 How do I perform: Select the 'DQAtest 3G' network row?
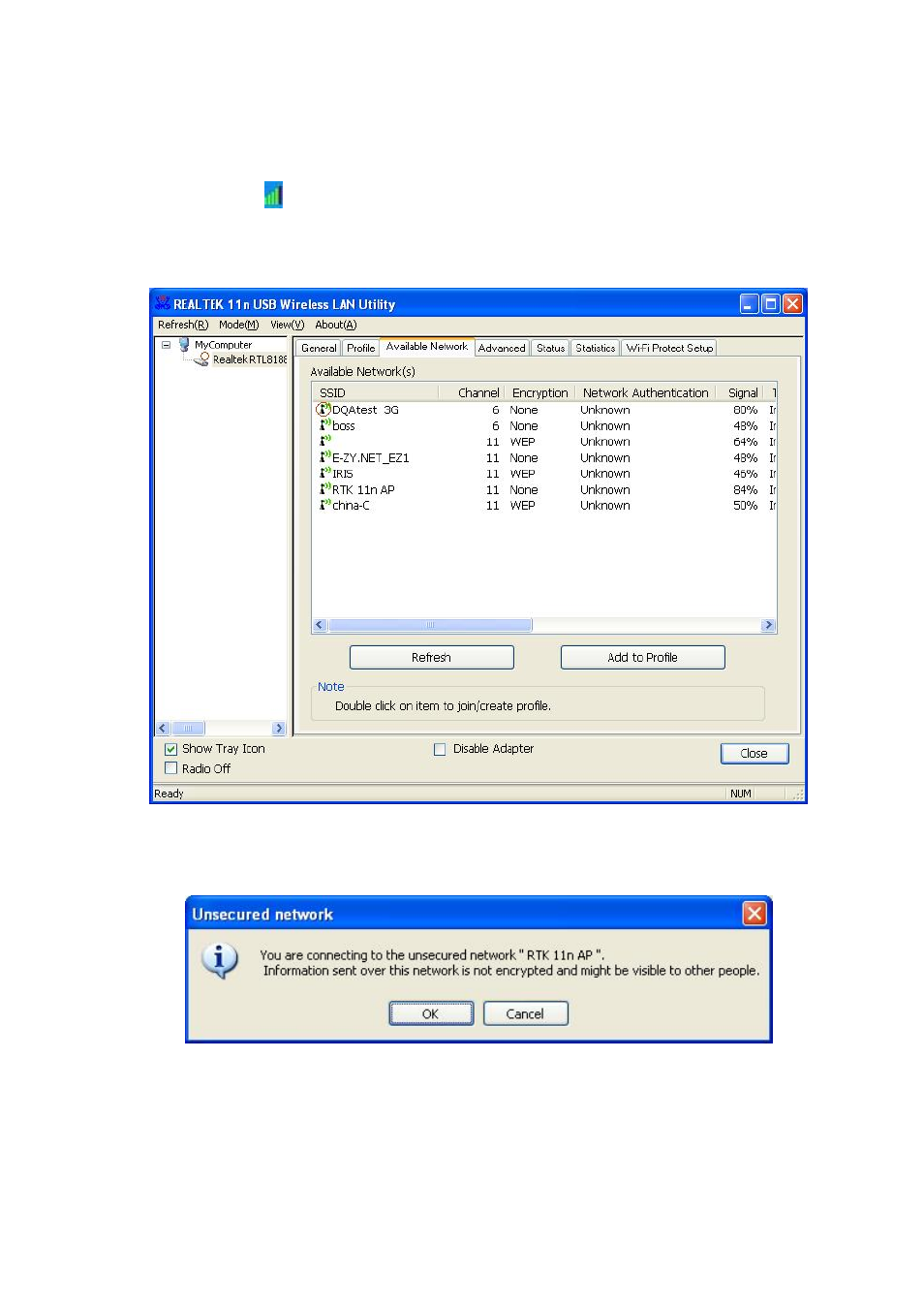544,410
